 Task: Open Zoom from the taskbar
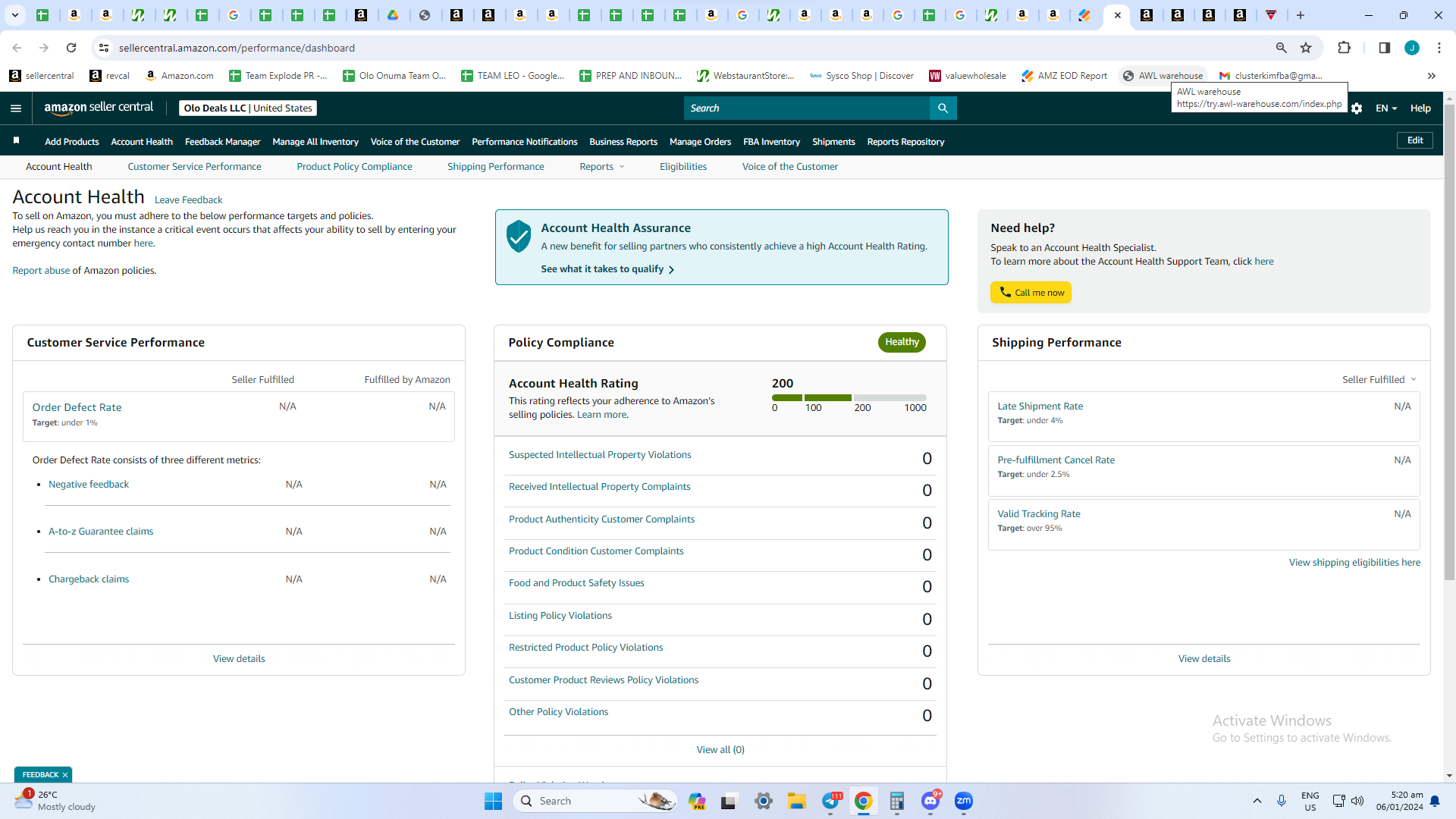coord(964,801)
